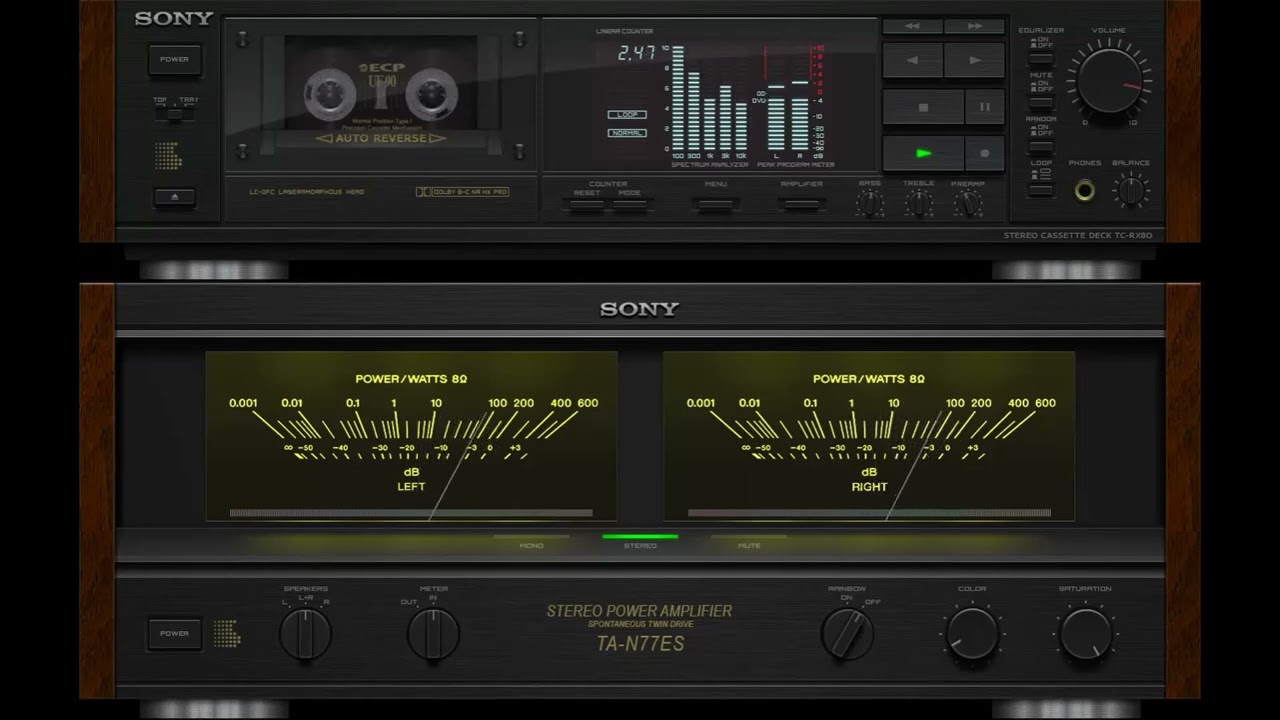1280x720 pixels.
Task: Click the left power/watts VU meter
Action: coord(411,436)
